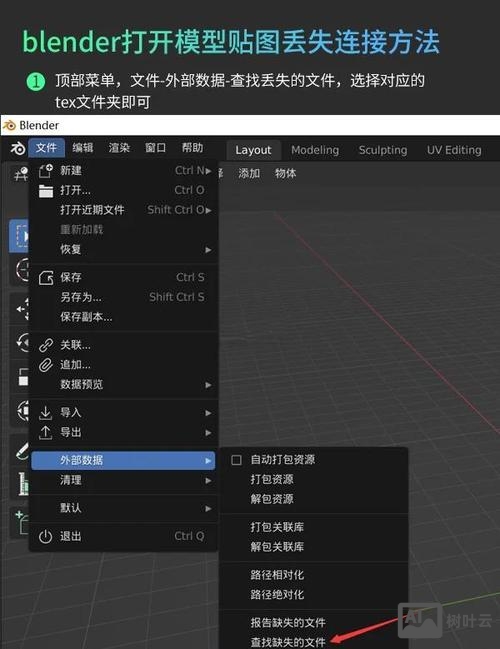
Task: Select the box select tool icon
Action: click(19, 236)
